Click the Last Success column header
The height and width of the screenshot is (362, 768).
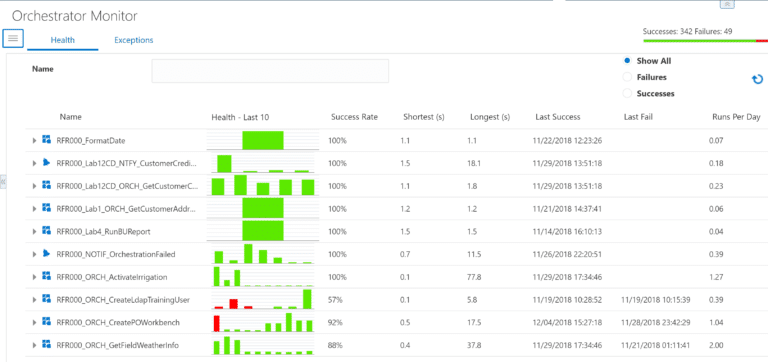click(x=558, y=117)
